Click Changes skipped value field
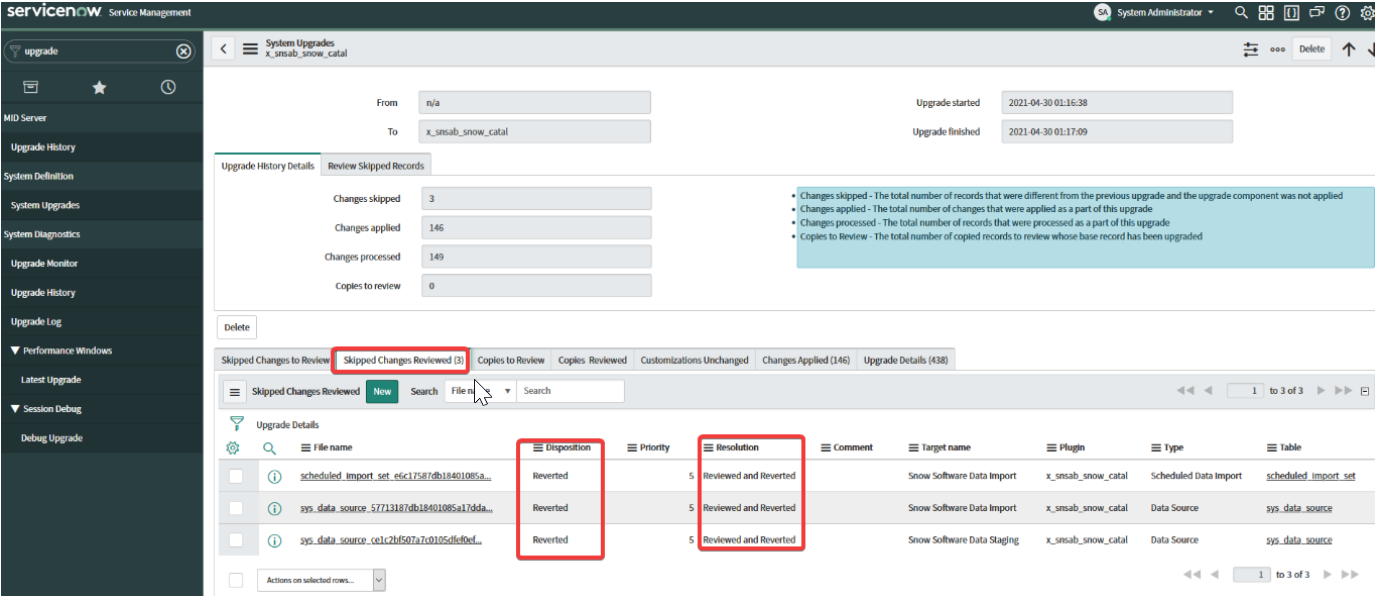Screen dimensions: 1377x596 [x=536, y=199]
